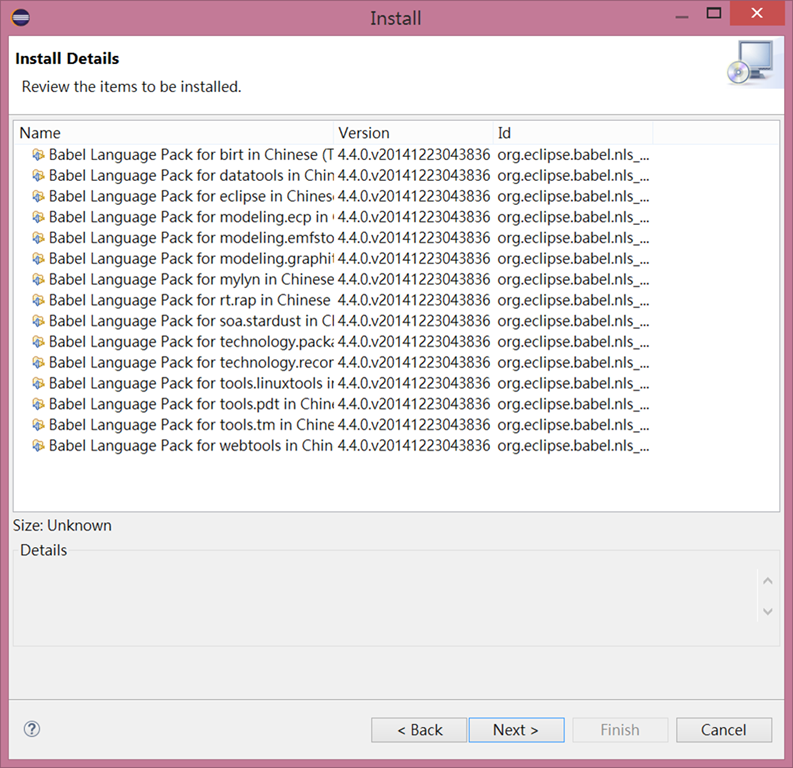Sort the list by the Name column header
The height and width of the screenshot is (768, 793).
click(174, 133)
